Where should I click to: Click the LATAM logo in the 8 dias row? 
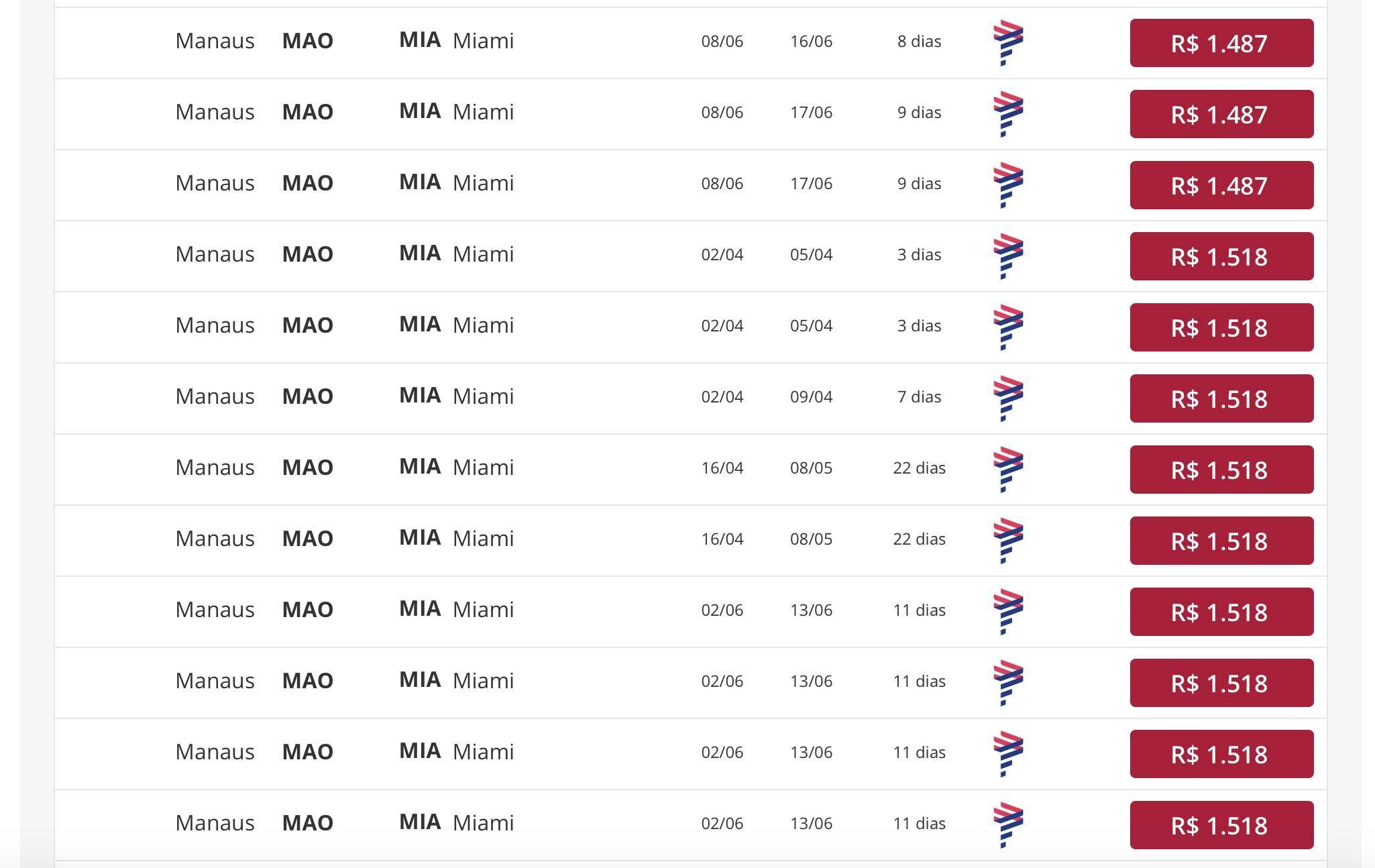[x=1007, y=43]
